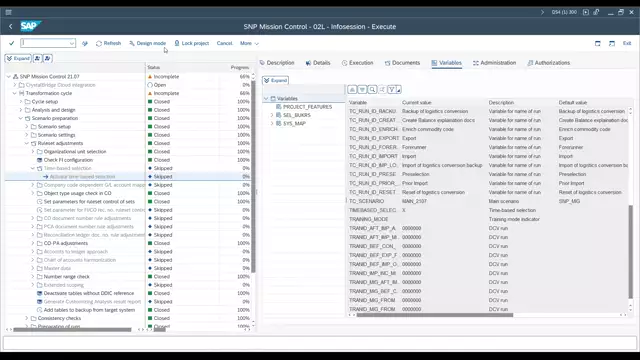Image resolution: width=640 pixels, height=360 pixels.
Task: Click the assign user icon next to Expand
Action: (37, 58)
